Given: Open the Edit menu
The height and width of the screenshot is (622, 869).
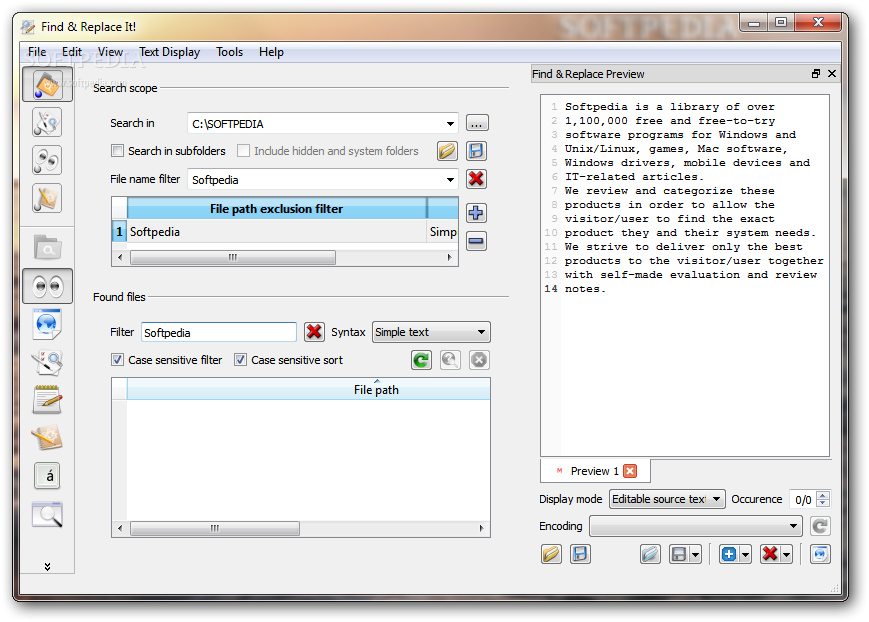Looking at the screenshot, I should click(71, 52).
